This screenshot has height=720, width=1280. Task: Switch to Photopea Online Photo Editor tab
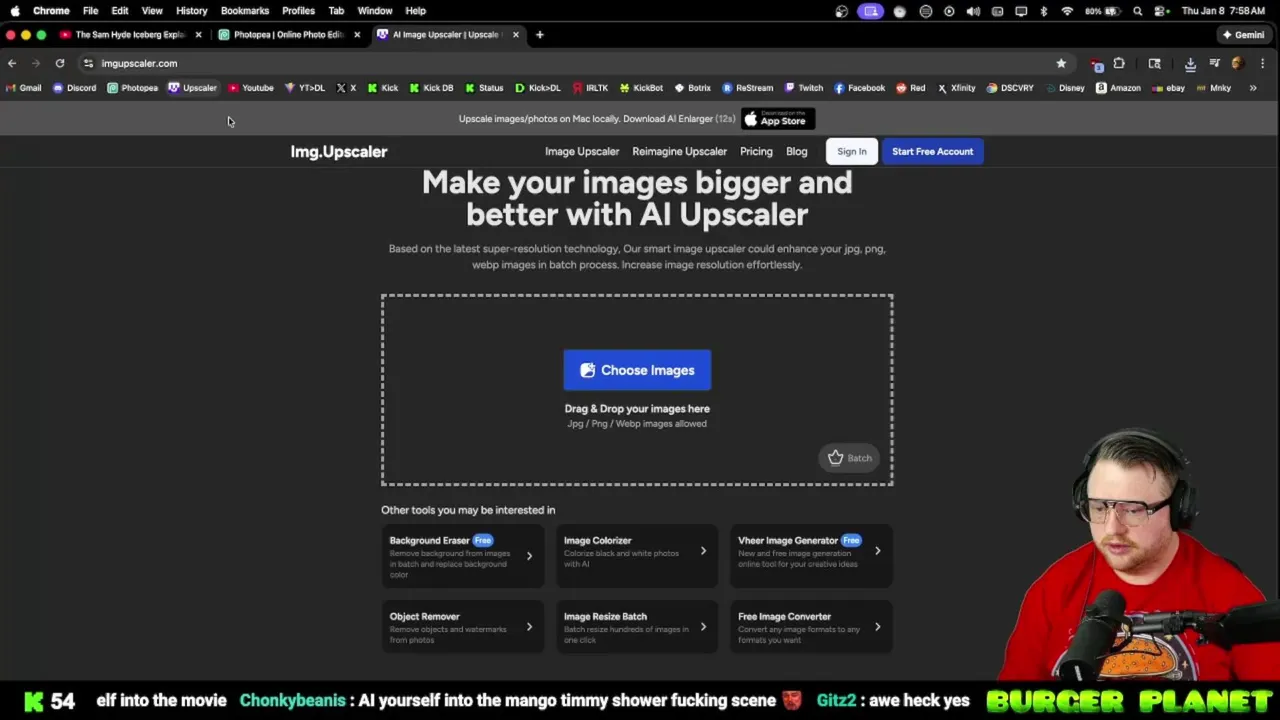[288, 34]
